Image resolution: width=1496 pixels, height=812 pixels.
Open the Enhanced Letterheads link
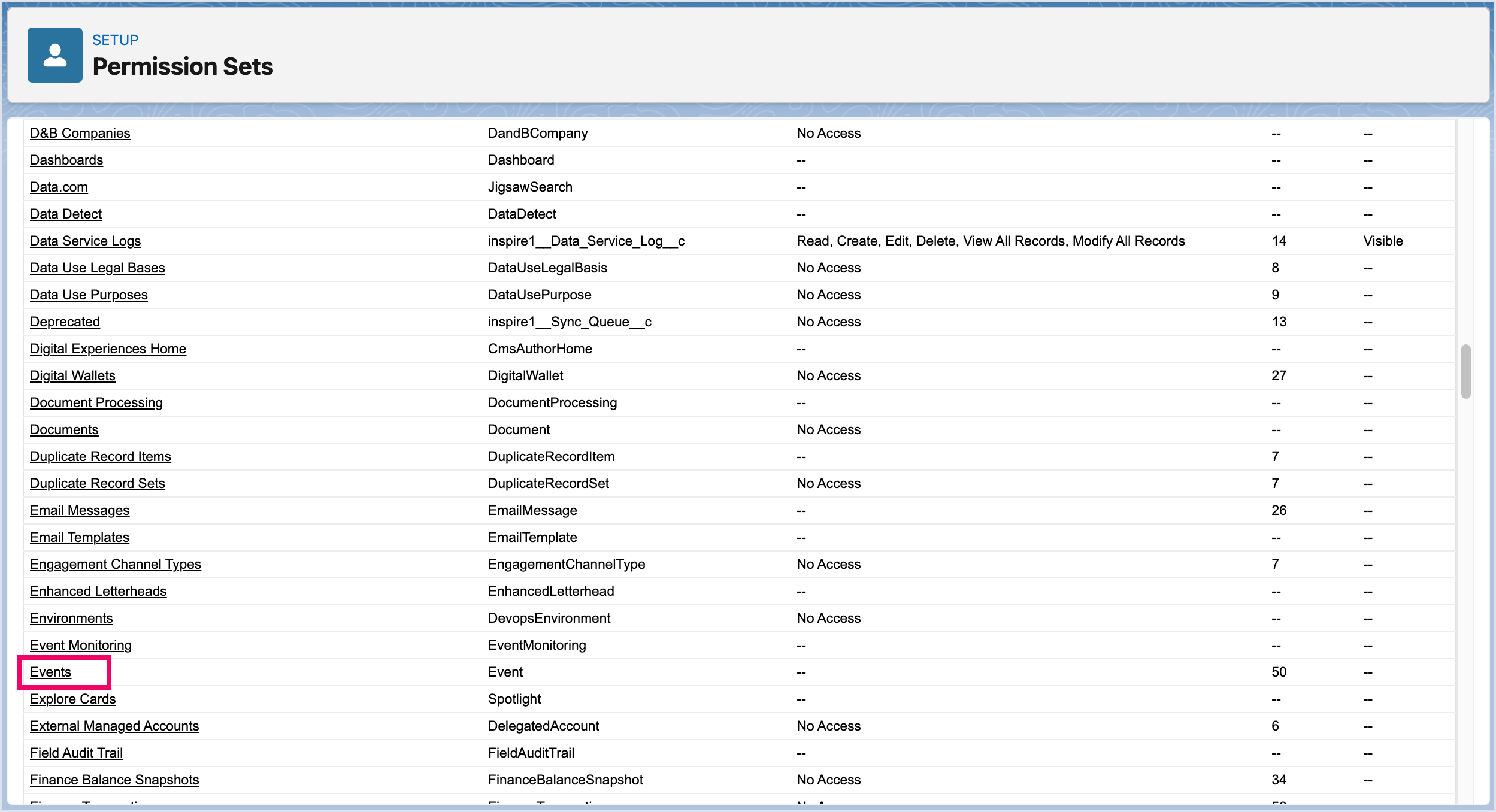pos(98,591)
